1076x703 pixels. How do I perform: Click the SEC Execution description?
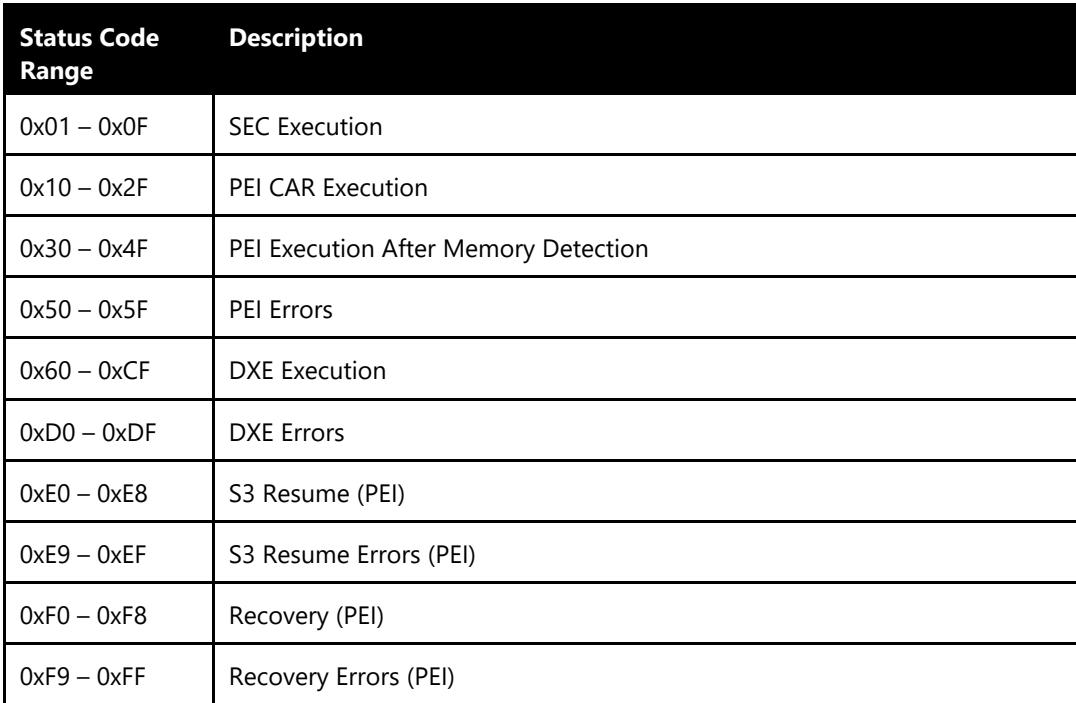coord(305,127)
